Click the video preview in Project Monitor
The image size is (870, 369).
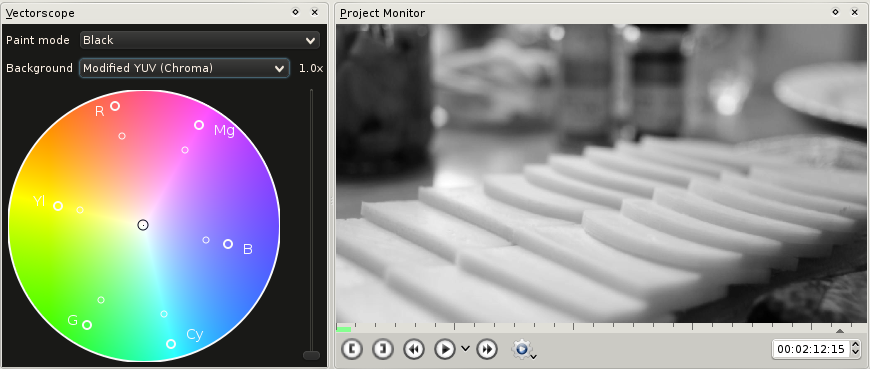coord(601,173)
